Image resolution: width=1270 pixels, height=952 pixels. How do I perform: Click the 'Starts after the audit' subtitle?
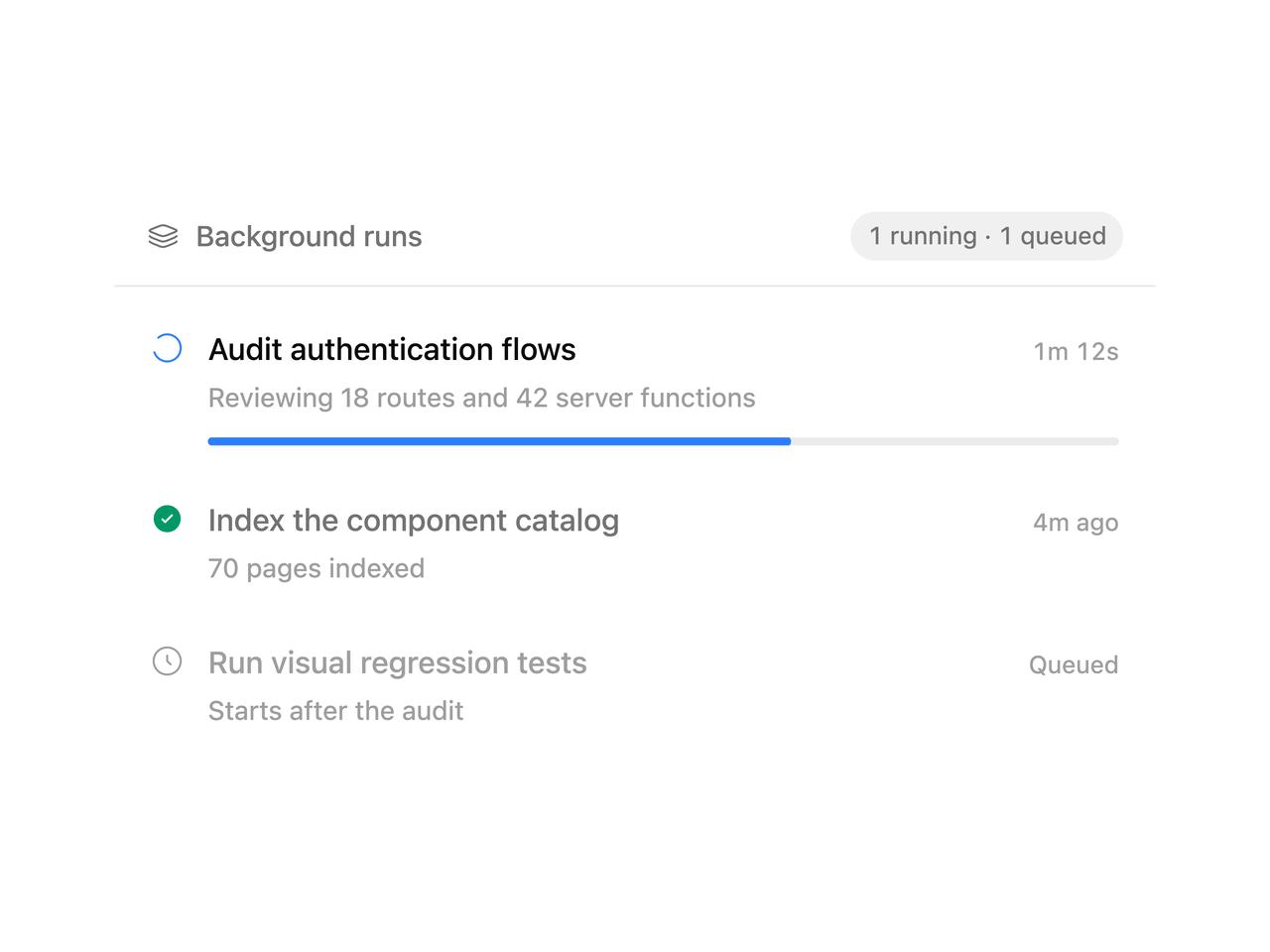pyautogui.click(x=335, y=711)
